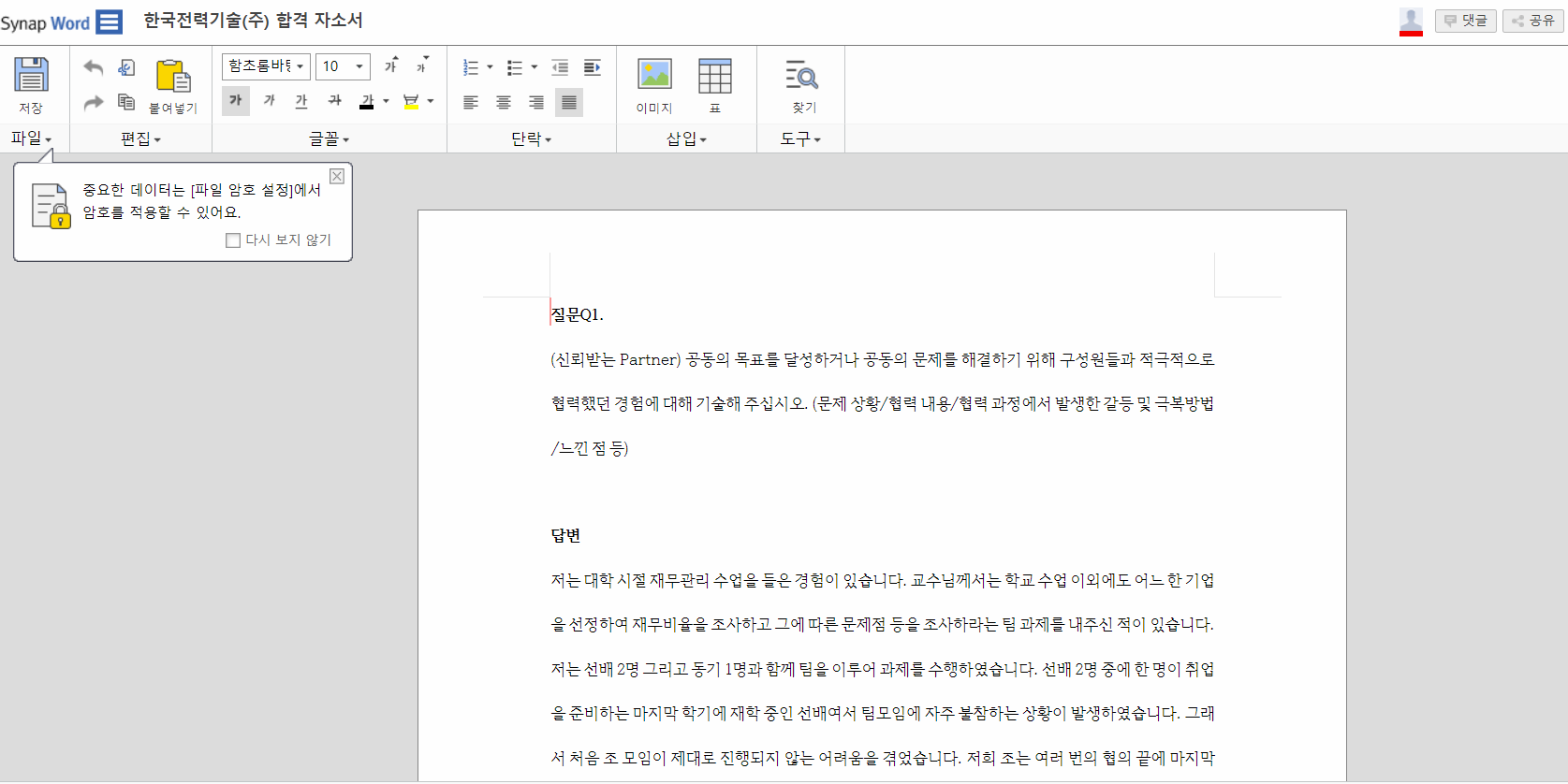This screenshot has height=784, width=1568.
Task: Click the user profile avatar
Action: [x=1411, y=21]
